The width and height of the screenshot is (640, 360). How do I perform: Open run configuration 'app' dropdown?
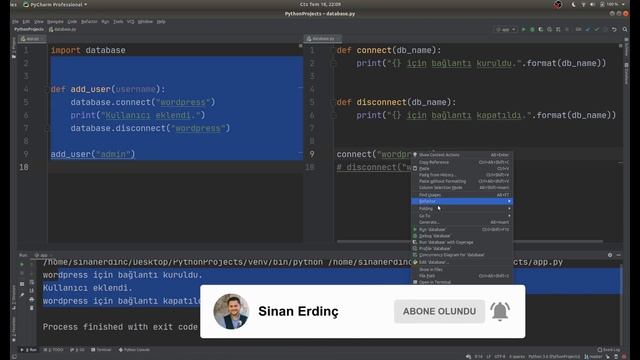pyautogui.click(x=506, y=29)
